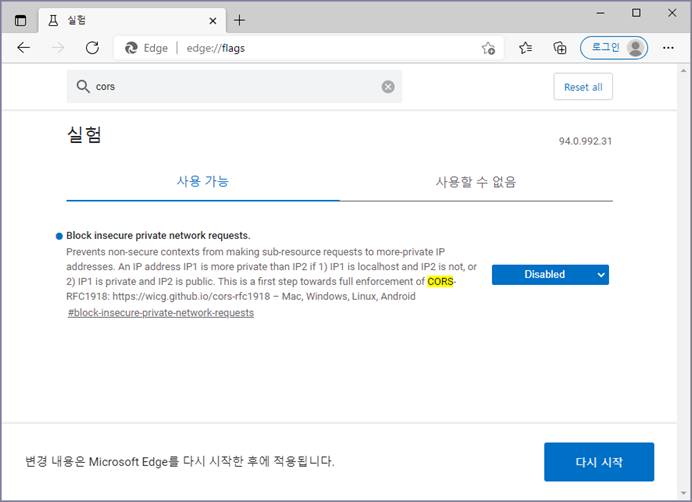The width and height of the screenshot is (692, 502).
Task: Open #block-insecure-private-network-requests anchor link
Action: point(160,313)
